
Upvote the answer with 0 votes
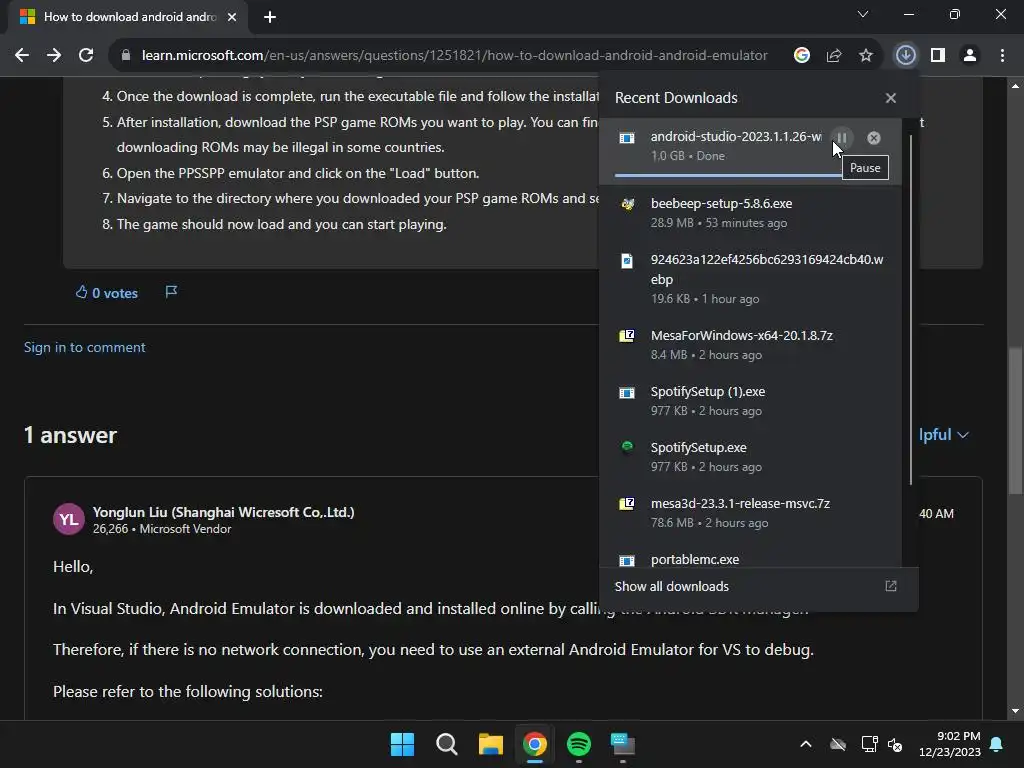[106, 293]
